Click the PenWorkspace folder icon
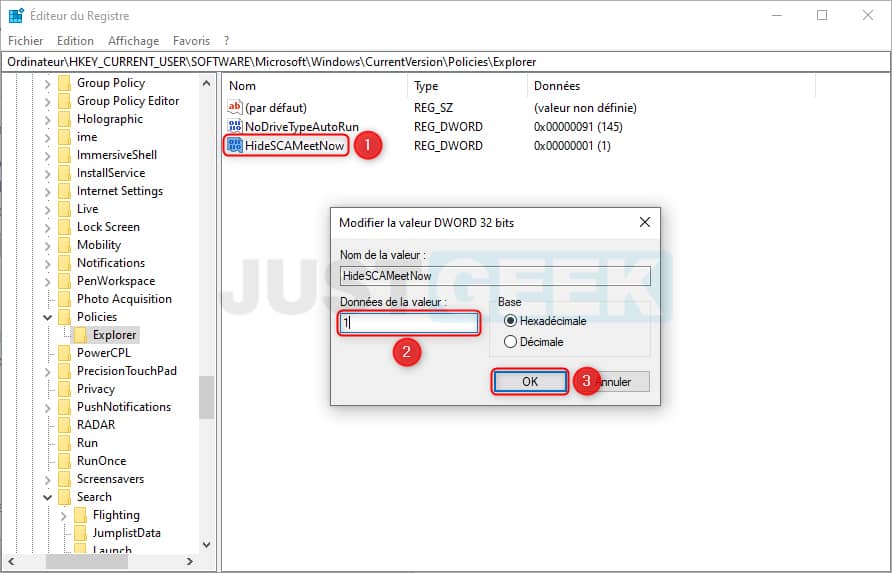Image resolution: width=892 pixels, height=573 pixels. tap(65, 281)
